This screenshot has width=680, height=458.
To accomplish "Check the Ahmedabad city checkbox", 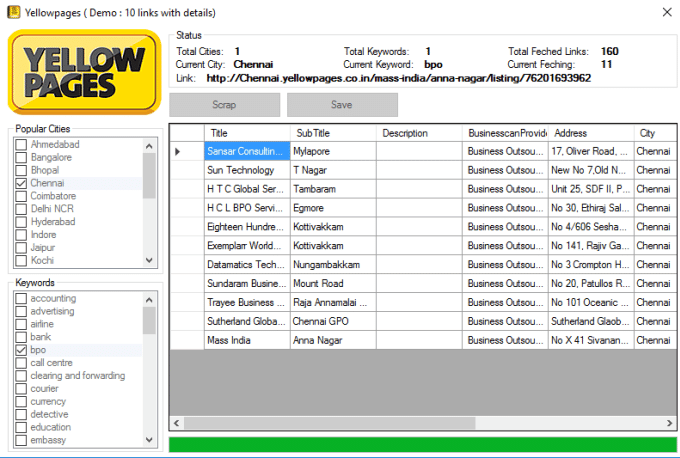I will click(21, 144).
